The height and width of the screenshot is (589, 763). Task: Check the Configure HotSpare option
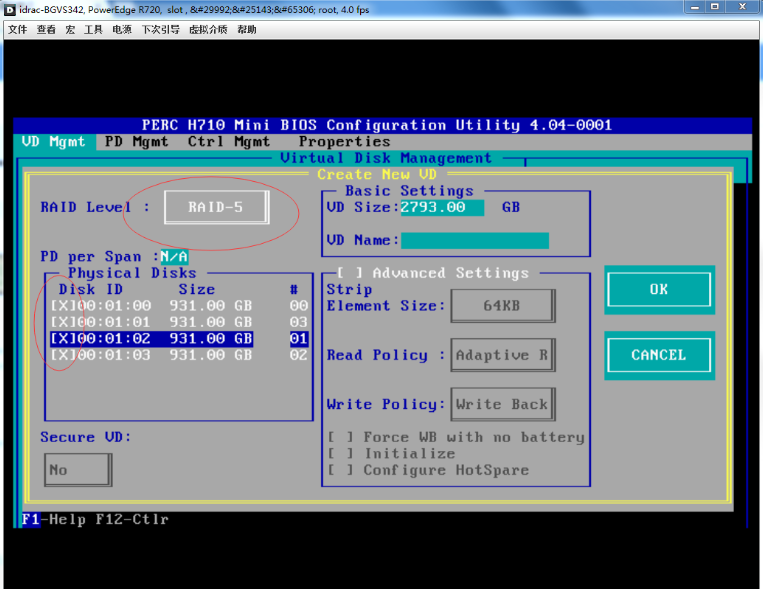[x=340, y=470]
